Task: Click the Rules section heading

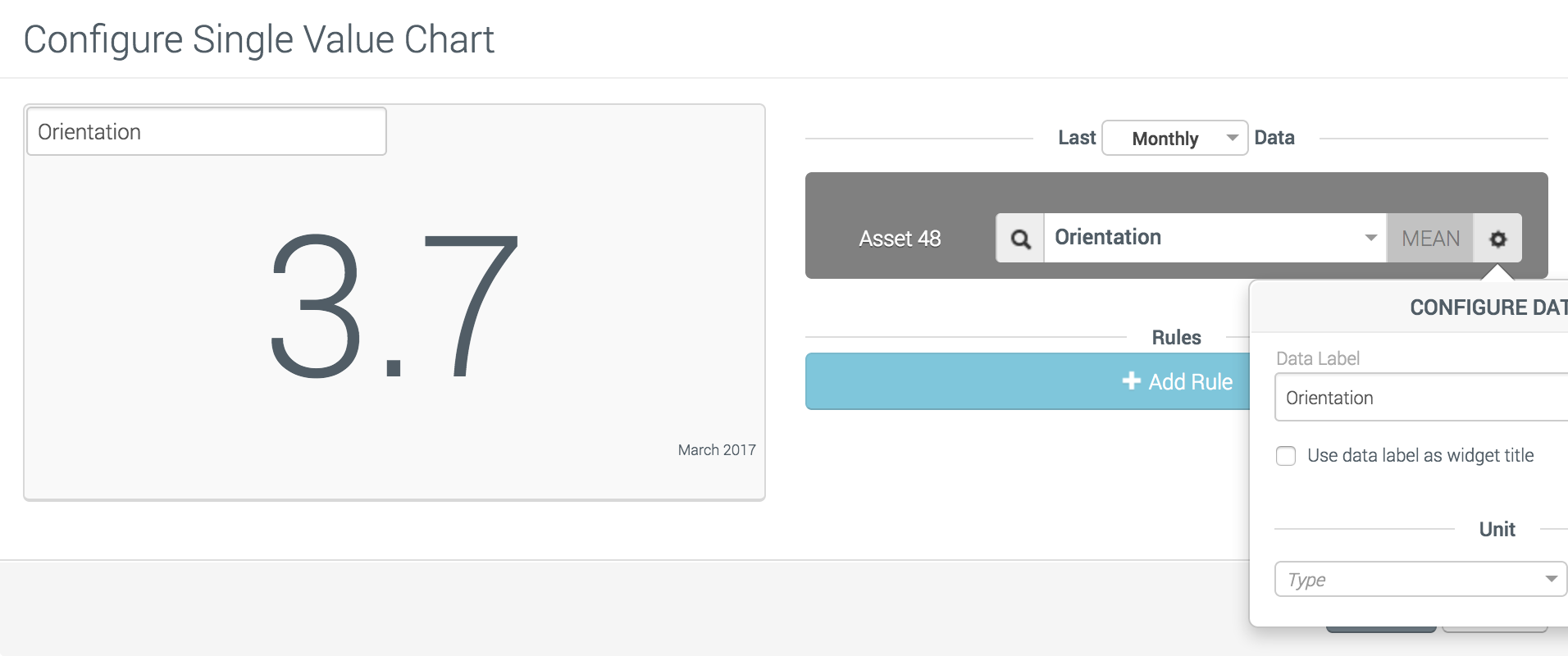Action: click(1176, 337)
